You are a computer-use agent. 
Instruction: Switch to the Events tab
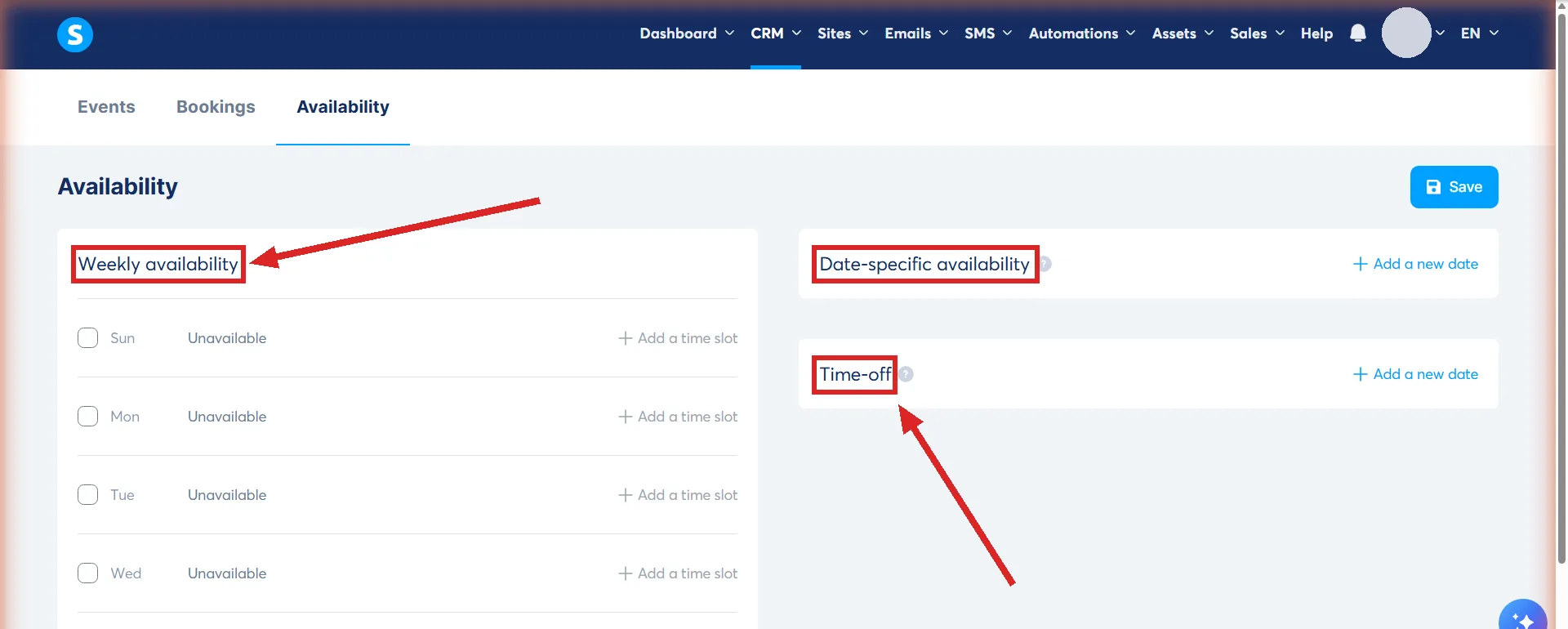click(x=106, y=107)
